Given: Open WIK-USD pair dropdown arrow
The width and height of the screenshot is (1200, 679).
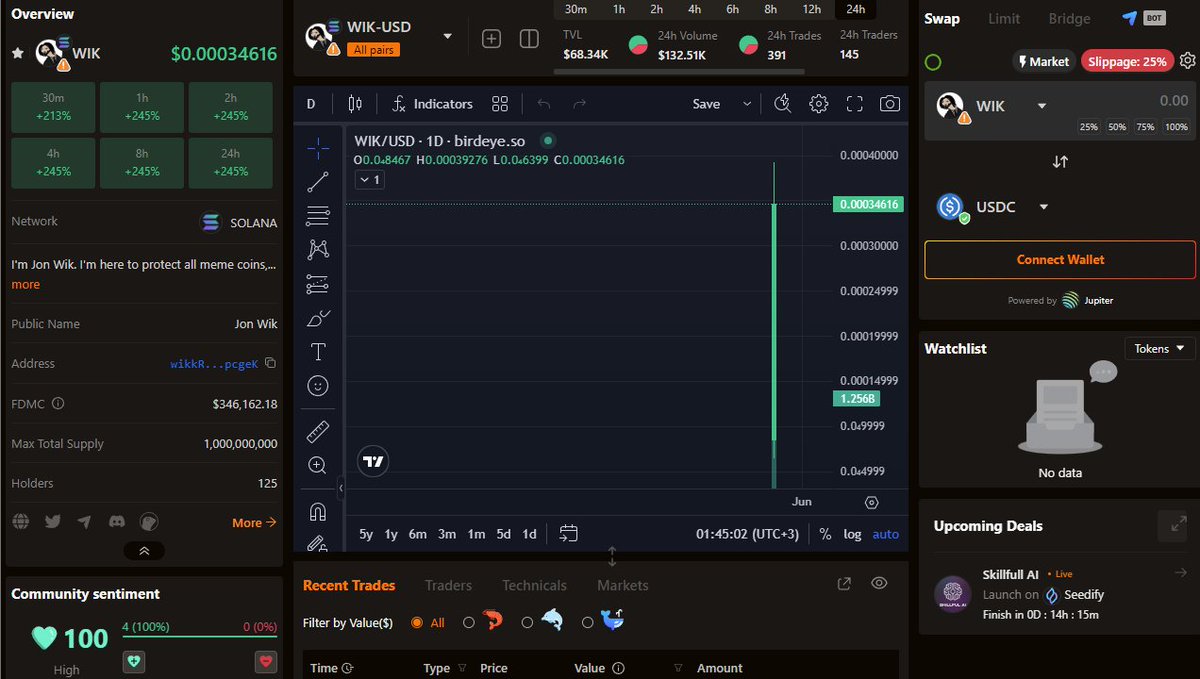Looking at the screenshot, I should click(x=447, y=37).
